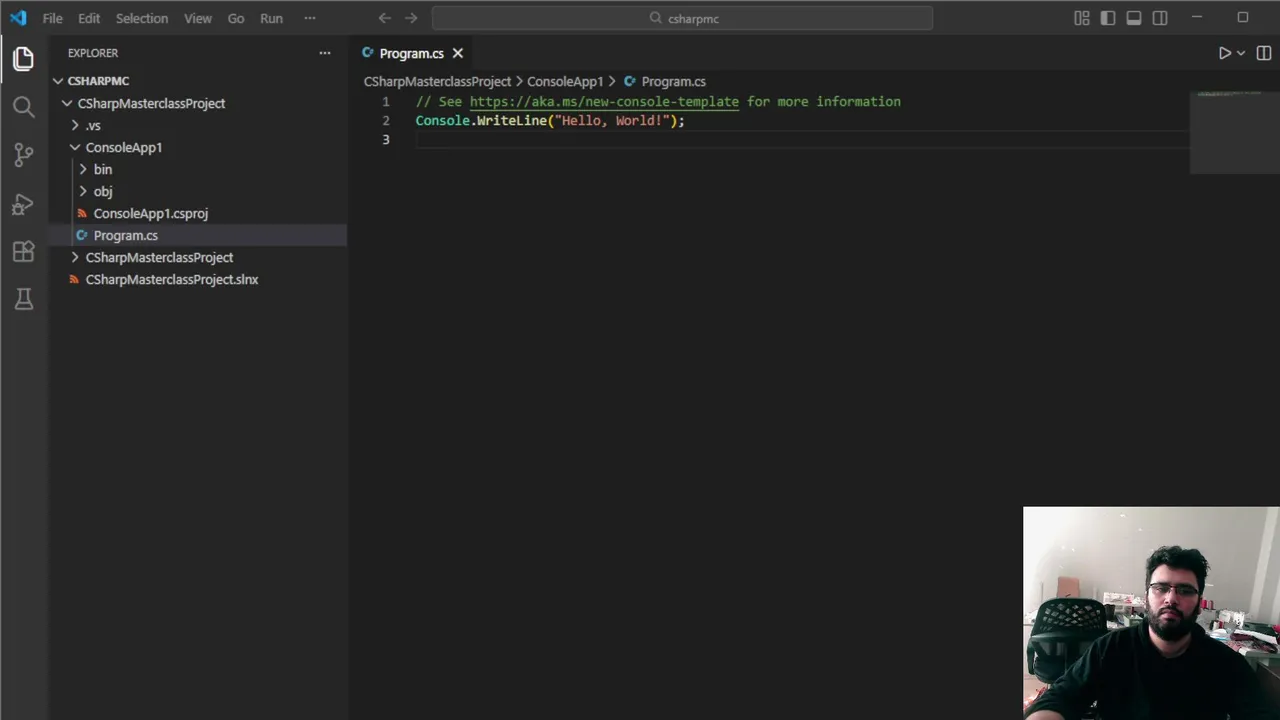Toggle the bottom panel
The image size is (1280, 720).
(x=1134, y=18)
